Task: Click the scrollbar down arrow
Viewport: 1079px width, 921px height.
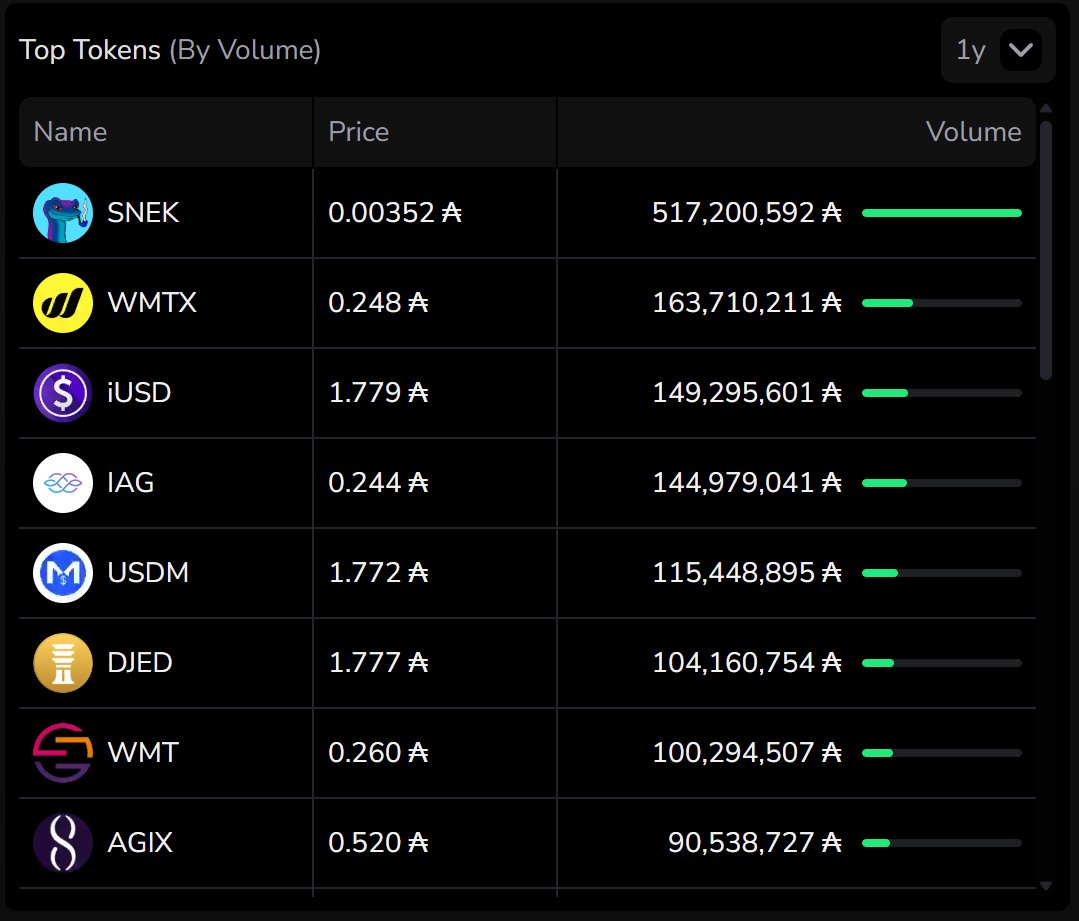Action: tap(1046, 886)
